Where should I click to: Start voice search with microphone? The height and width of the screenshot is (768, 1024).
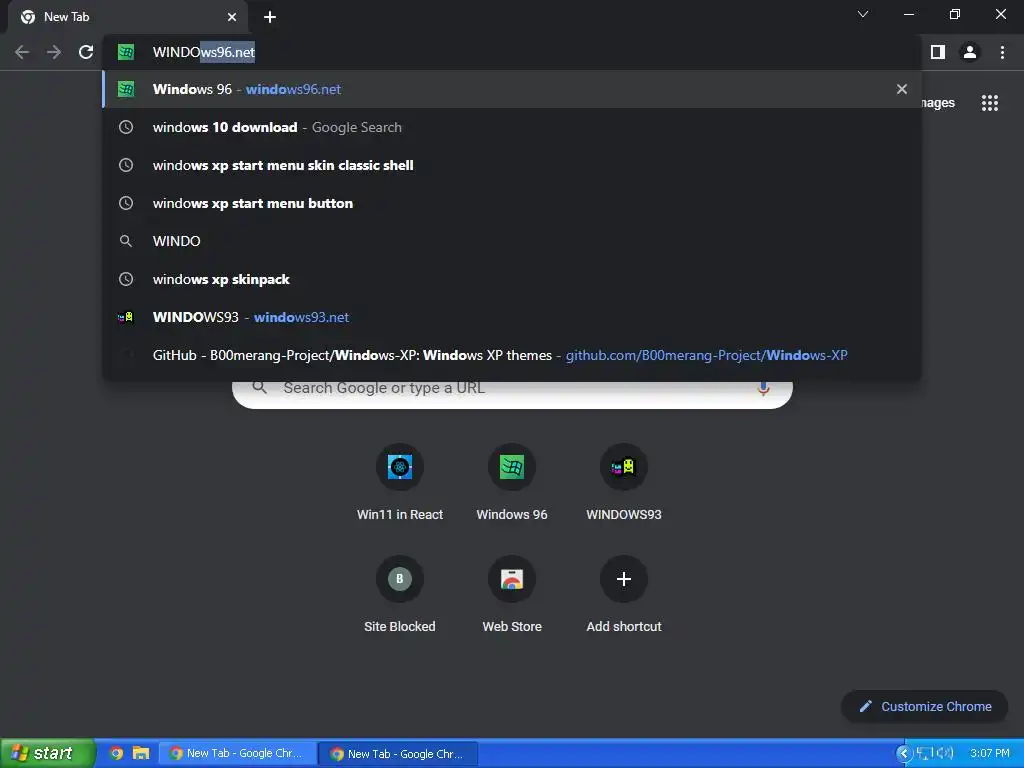[x=763, y=389]
